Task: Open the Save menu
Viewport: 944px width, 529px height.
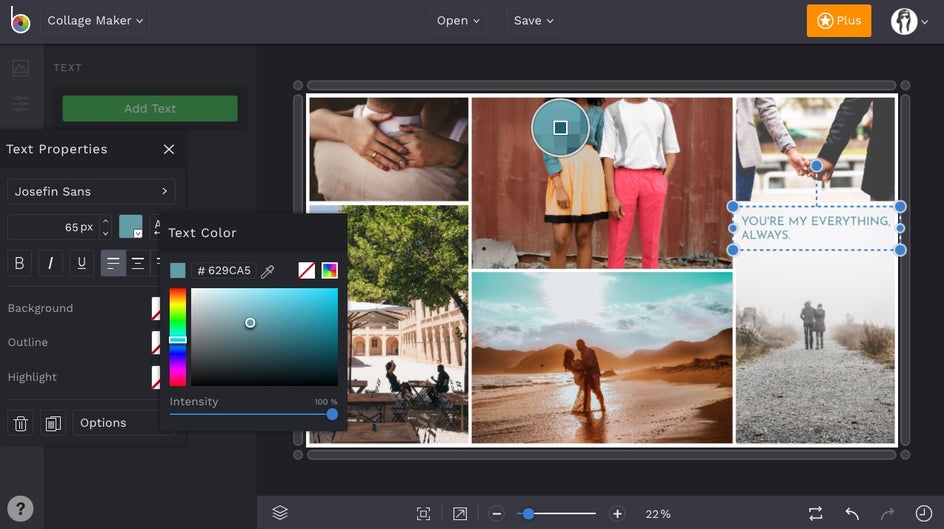Action: pos(533,20)
